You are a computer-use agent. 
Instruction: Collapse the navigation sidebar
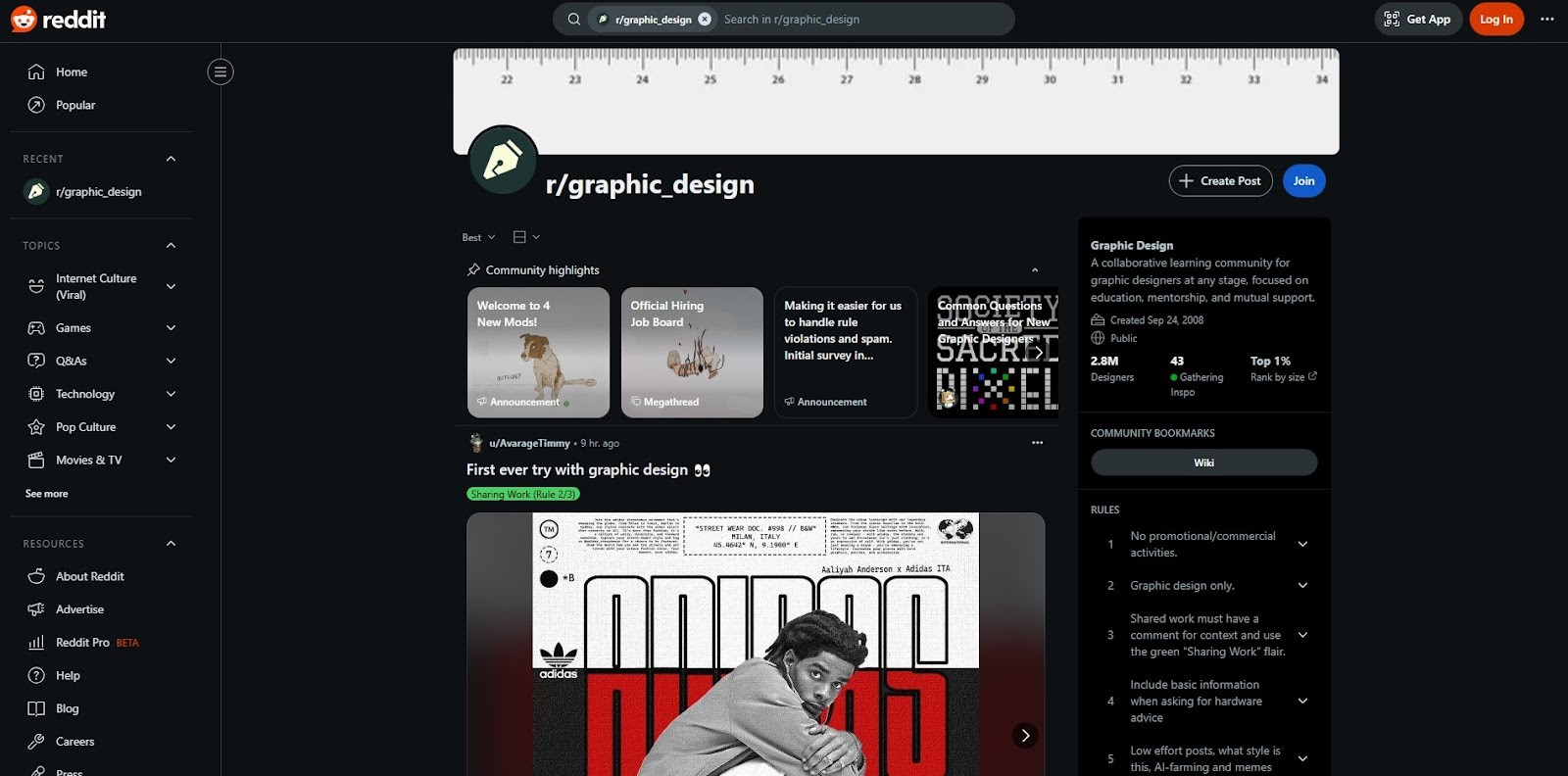220,72
